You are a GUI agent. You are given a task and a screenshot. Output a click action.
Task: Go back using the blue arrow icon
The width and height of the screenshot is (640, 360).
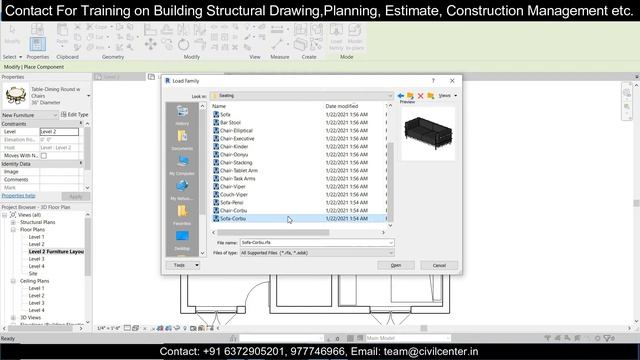(401, 96)
